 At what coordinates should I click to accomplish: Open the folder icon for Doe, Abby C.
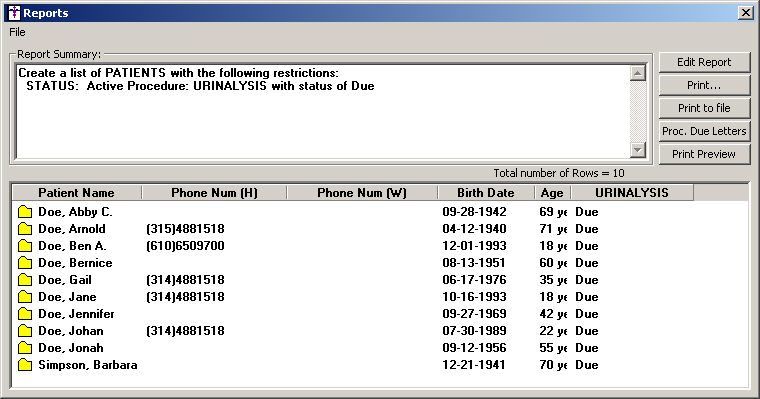(x=25, y=212)
